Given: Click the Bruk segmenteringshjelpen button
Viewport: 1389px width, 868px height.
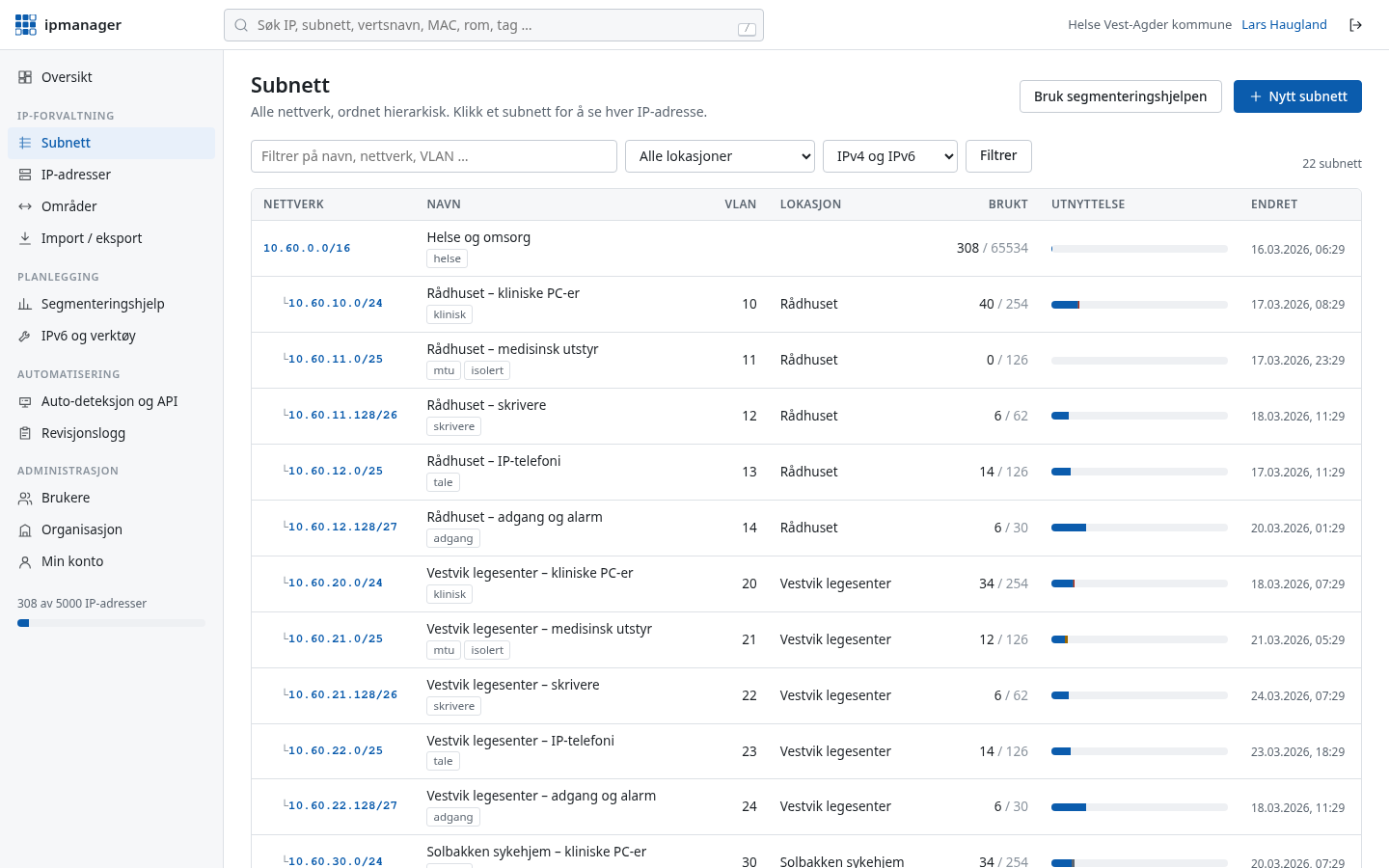Looking at the screenshot, I should [x=1121, y=96].
